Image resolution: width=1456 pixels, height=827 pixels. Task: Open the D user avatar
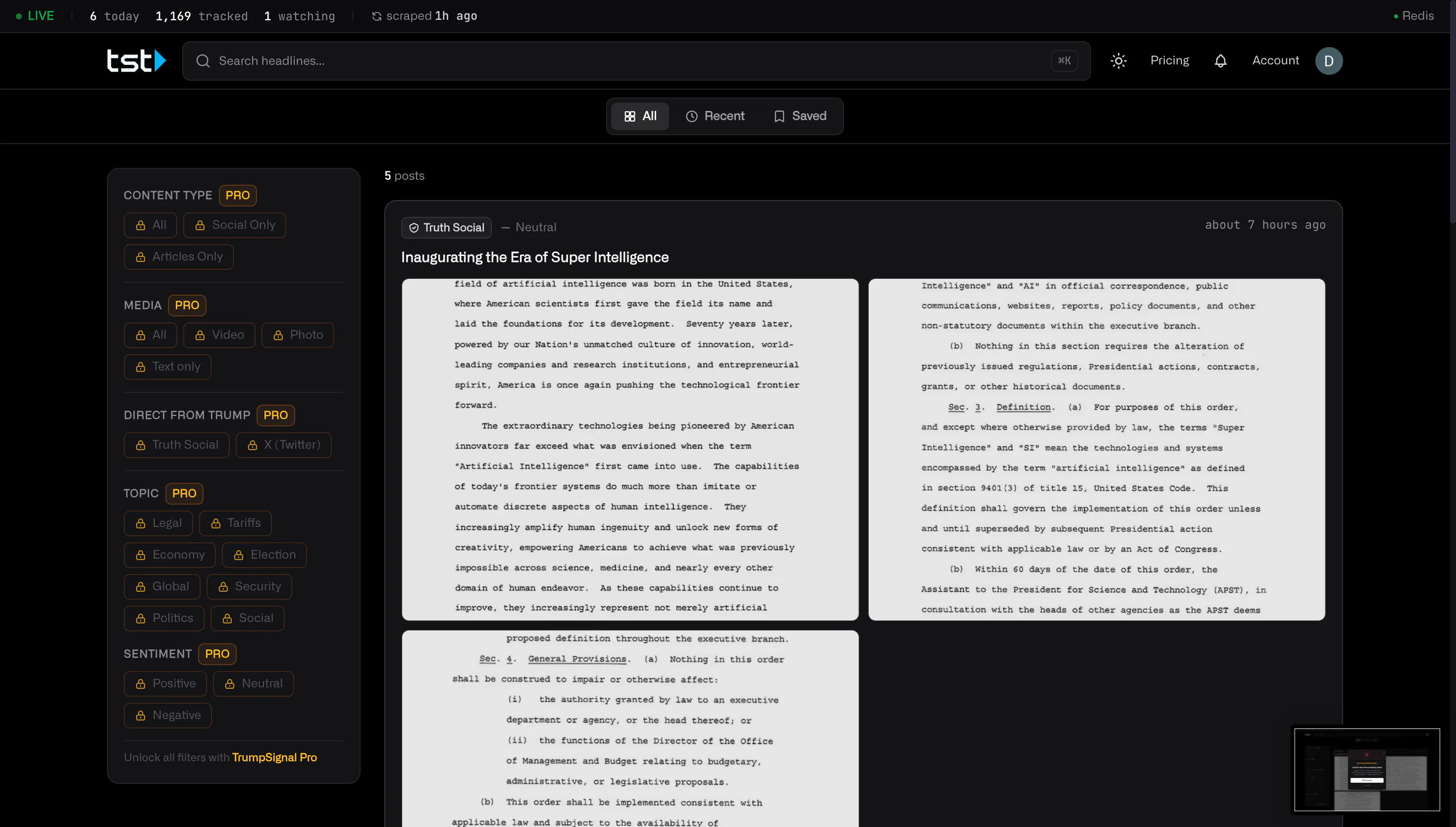point(1328,61)
